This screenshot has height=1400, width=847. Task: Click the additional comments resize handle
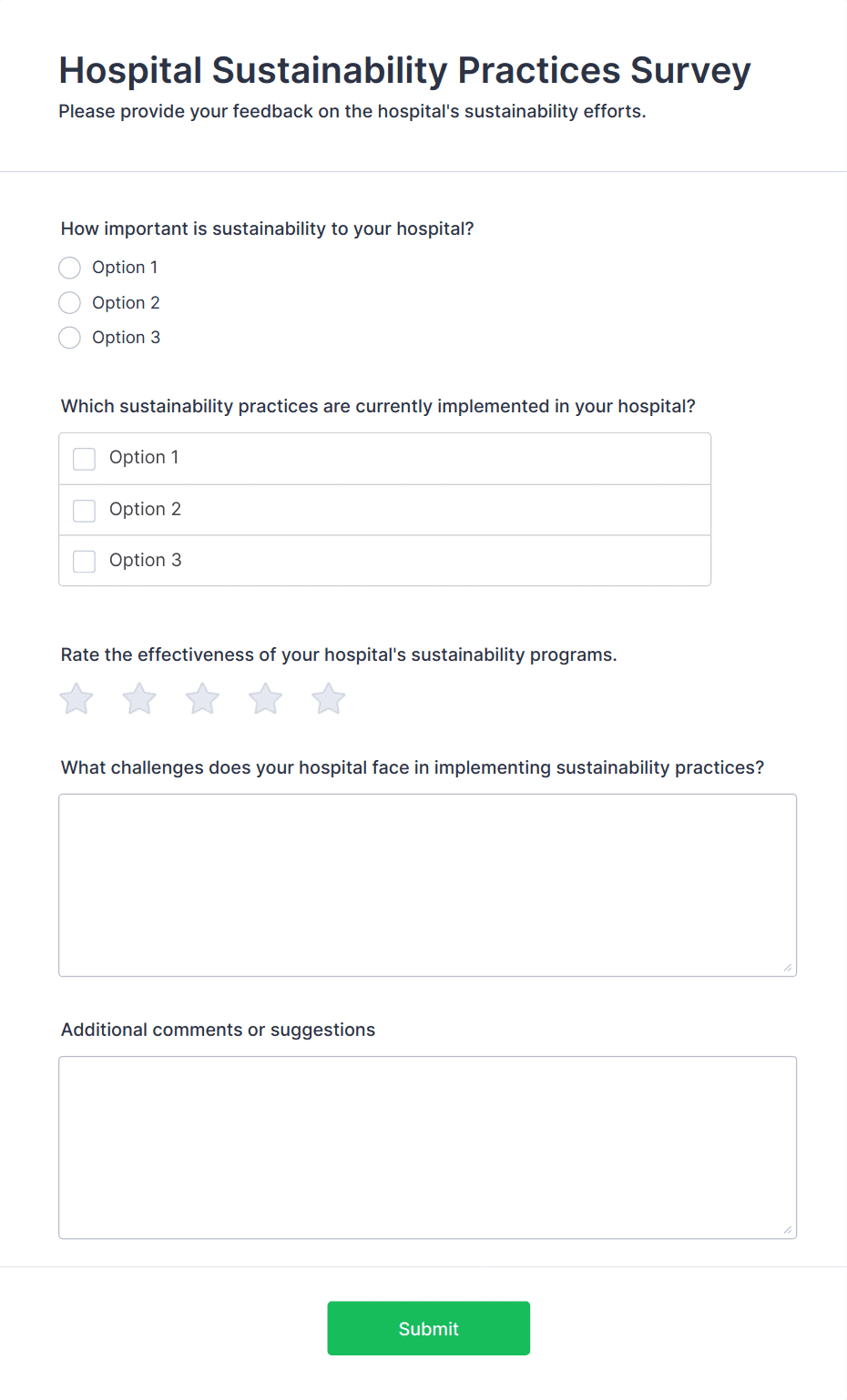(788, 1230)
